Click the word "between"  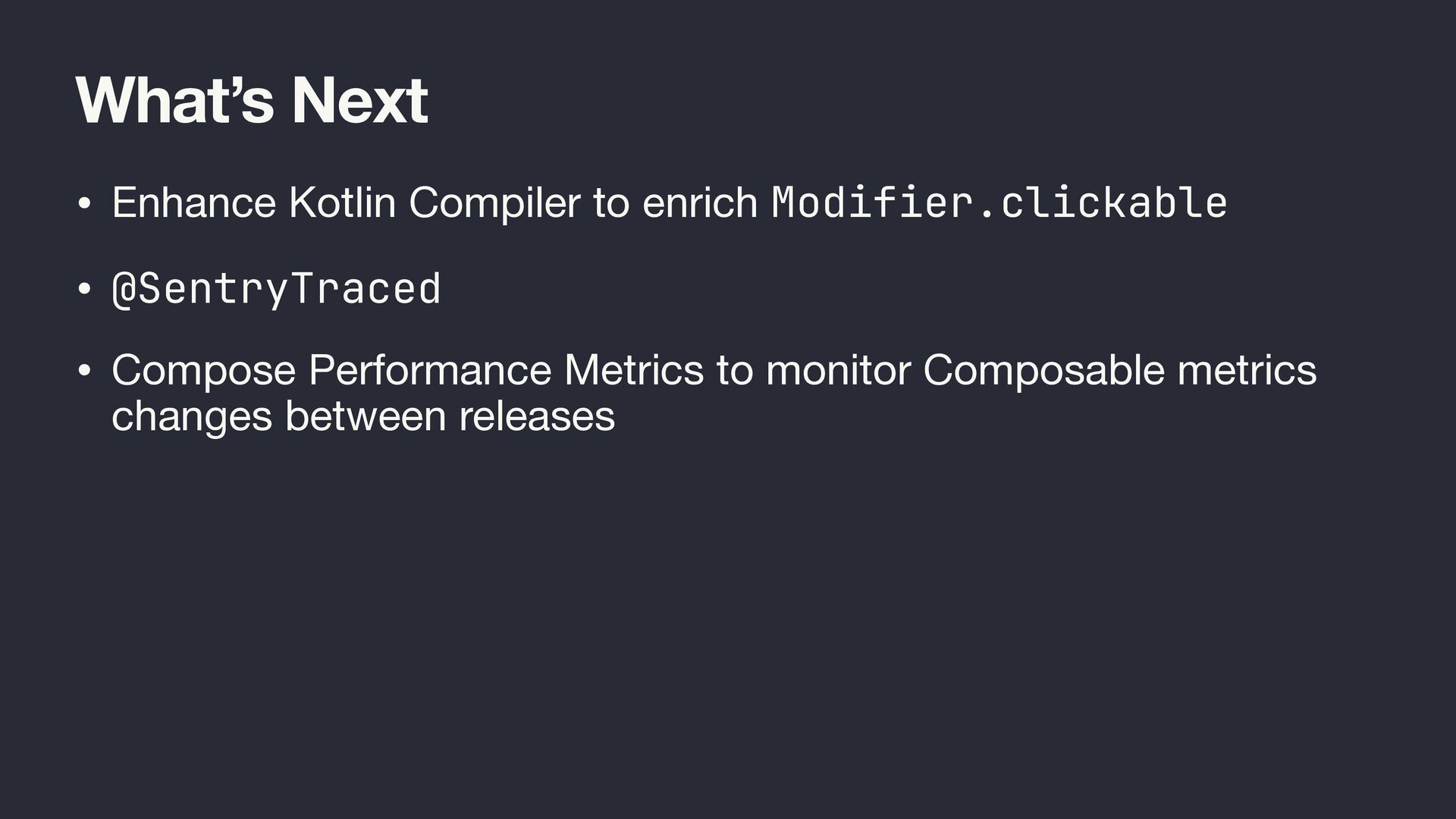(x=366, y=416)
